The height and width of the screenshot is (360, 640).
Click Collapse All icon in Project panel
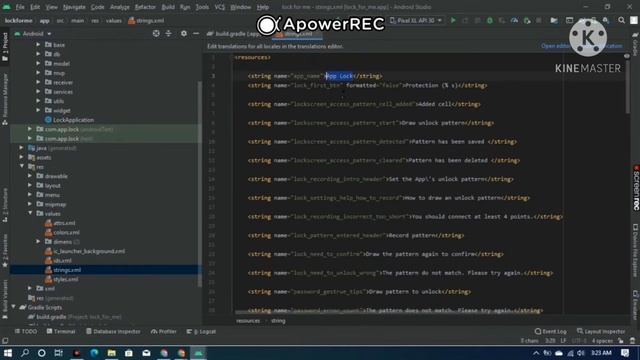click(x=169, y=33)
